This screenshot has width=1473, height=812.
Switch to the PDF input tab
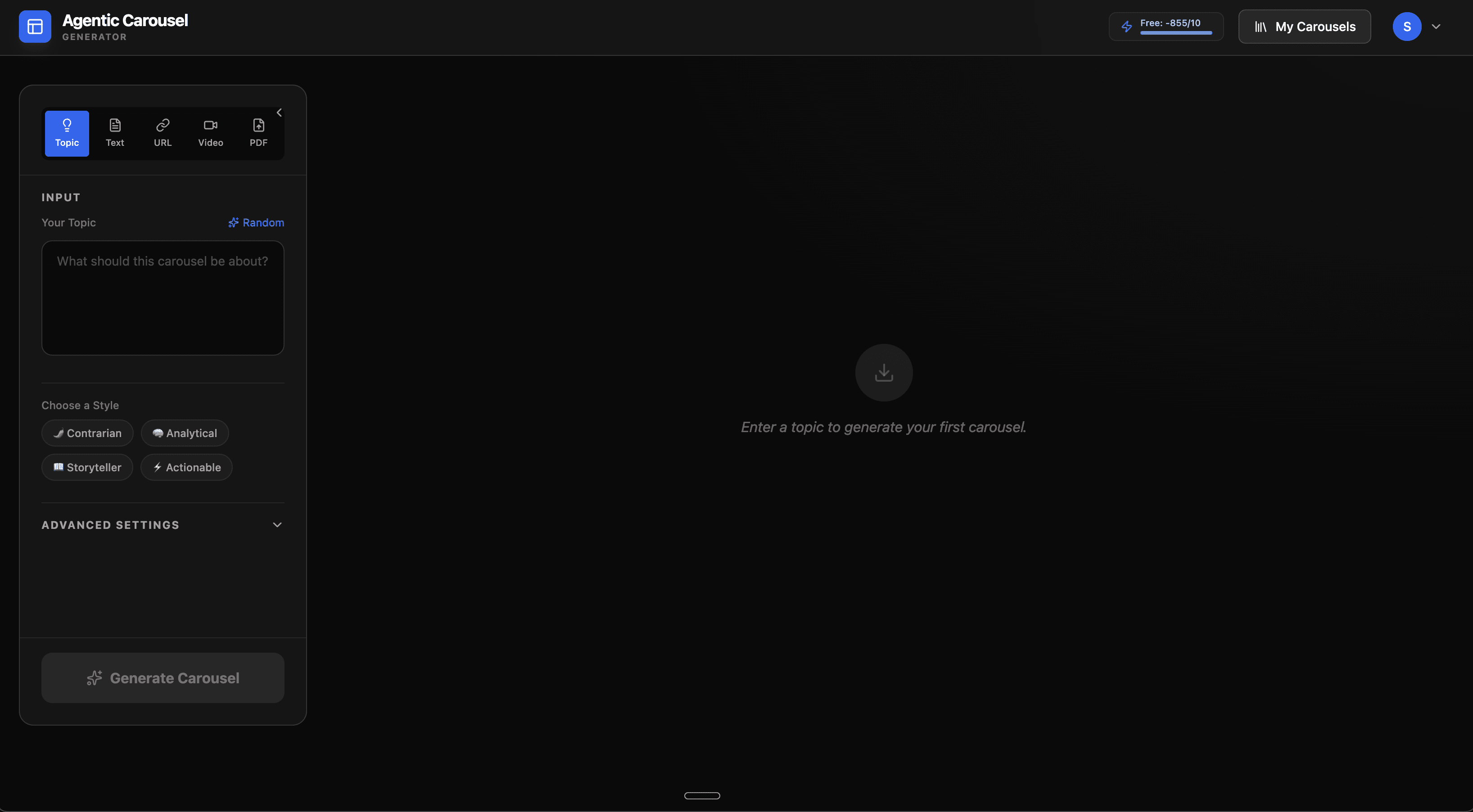pos(258,133)
